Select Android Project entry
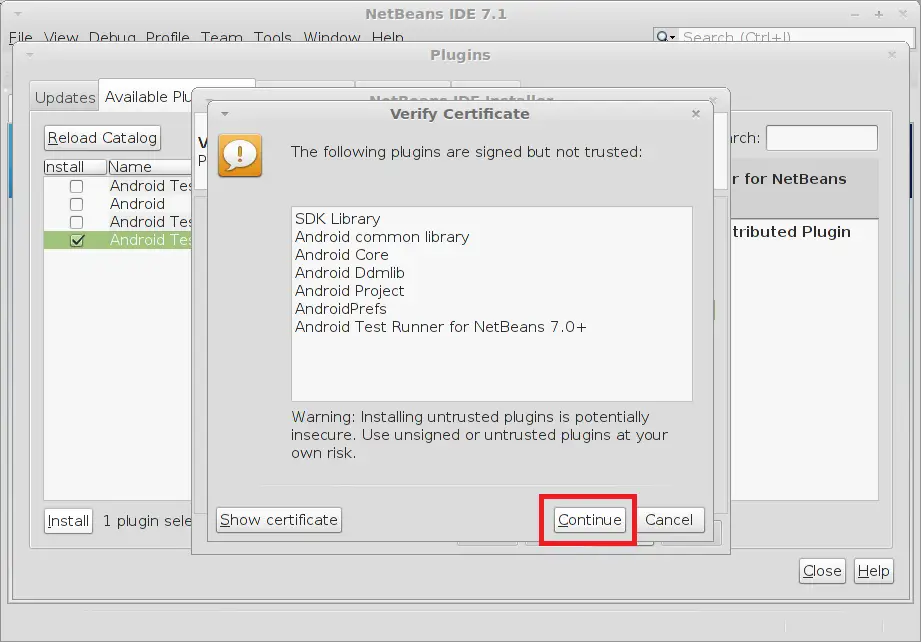The width and height of the screenshot is (921, 642). pos(349,291)
